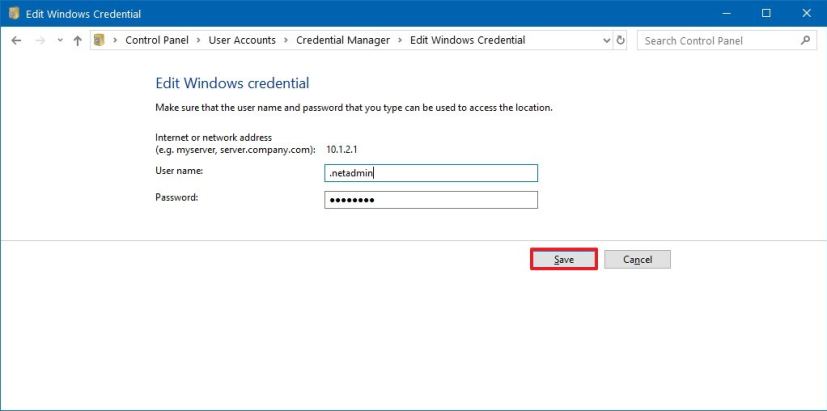The image size is (827, 411).
Task: Go back using the back arrow
Action: (x=16, y=41)
